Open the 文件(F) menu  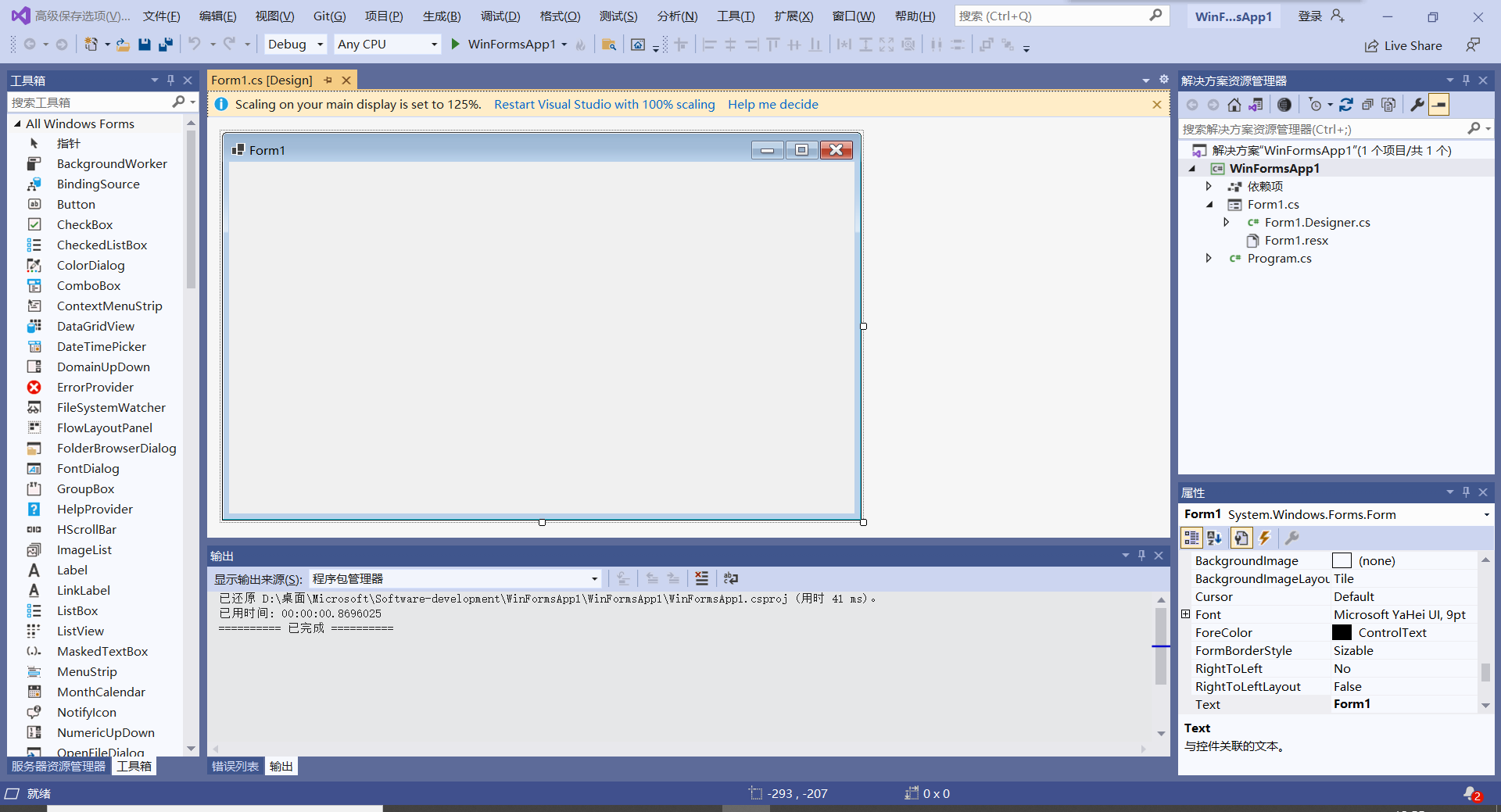(161, 16)
